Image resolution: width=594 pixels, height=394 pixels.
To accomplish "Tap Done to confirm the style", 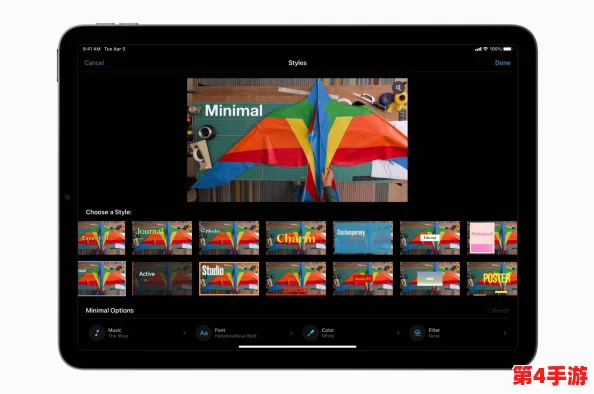I will (x=503, y=63).
